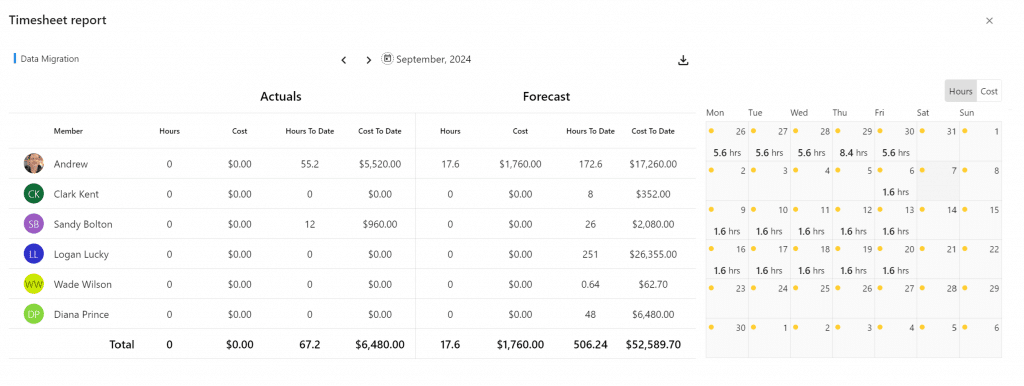Open the September, 2024 month picker
Image resolution: width=1024 pixels, height=386 pixels.
[x=434, y=59]
